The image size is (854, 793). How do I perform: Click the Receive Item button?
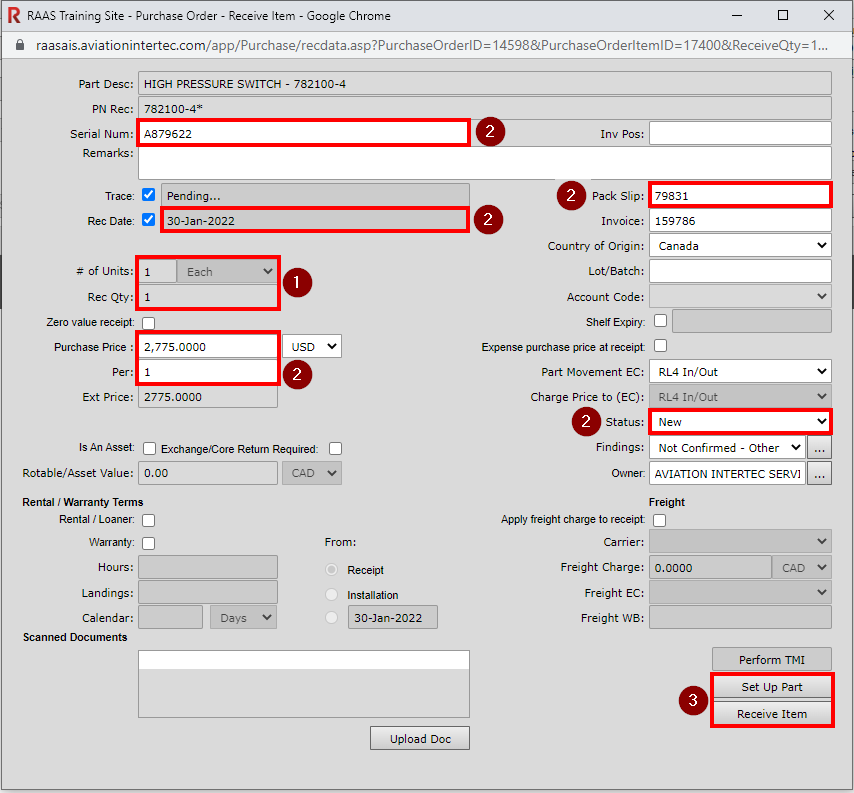771,714
